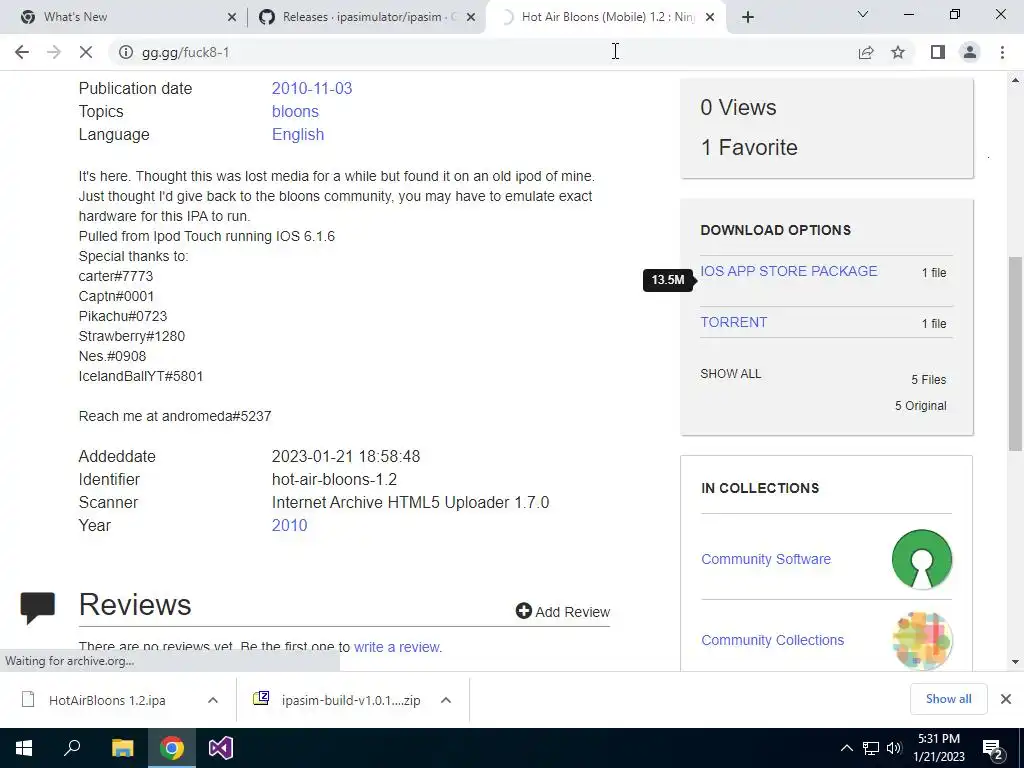
Task: Open the Community Collections link
Action: point(772,640)
